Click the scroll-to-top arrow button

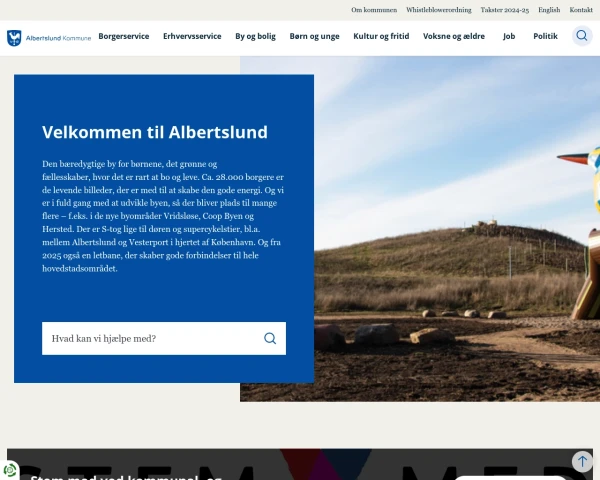click(582, 461)
